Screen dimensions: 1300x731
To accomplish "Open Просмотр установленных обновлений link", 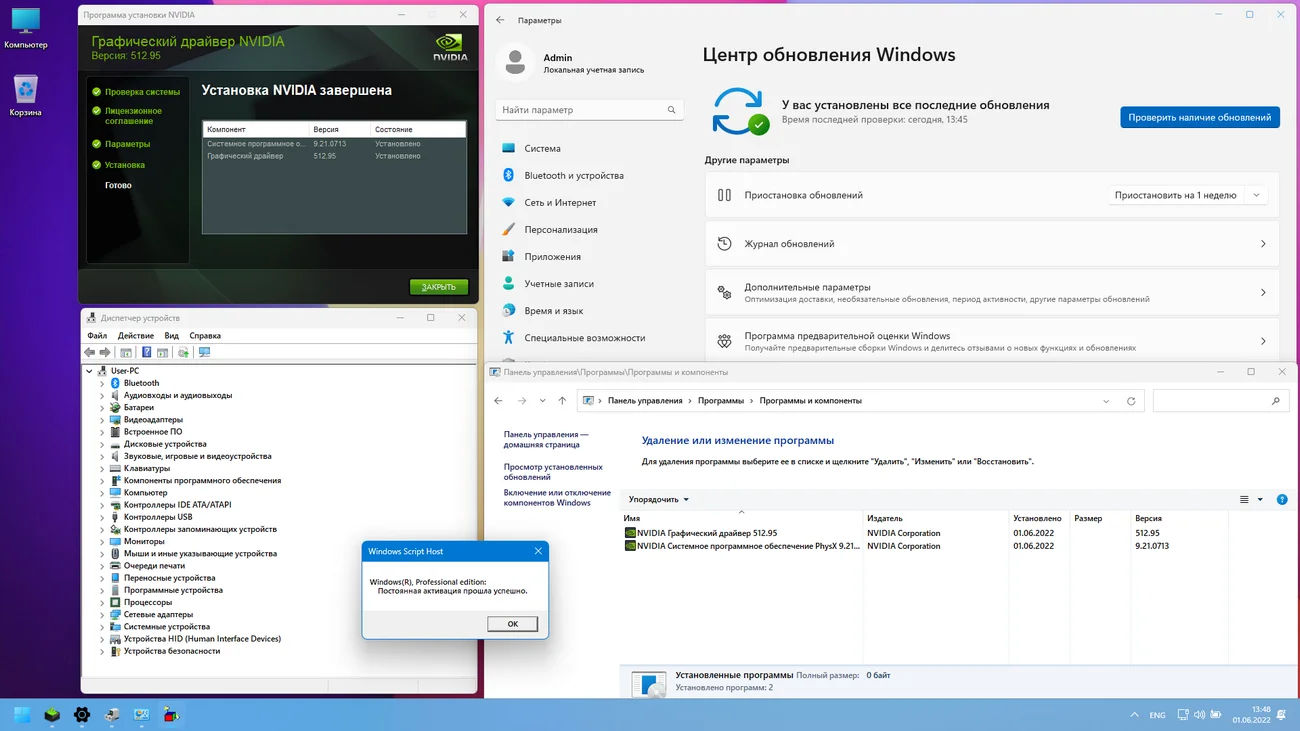I will coord(553,472).
